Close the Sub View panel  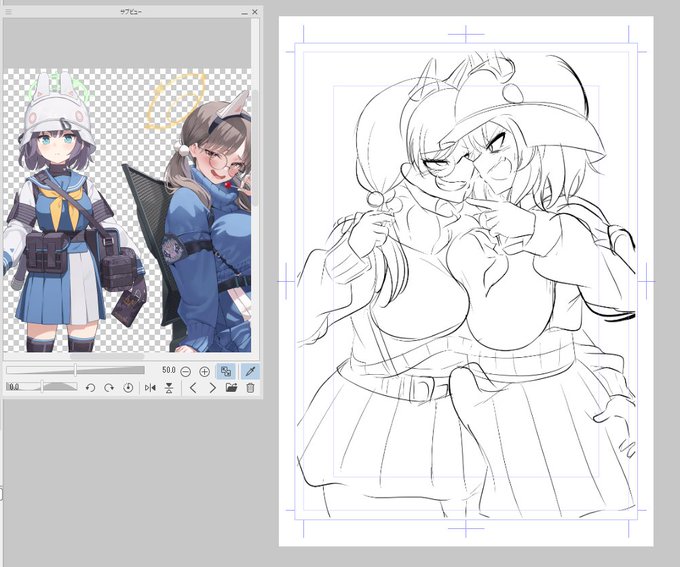(x=255, y=12)
